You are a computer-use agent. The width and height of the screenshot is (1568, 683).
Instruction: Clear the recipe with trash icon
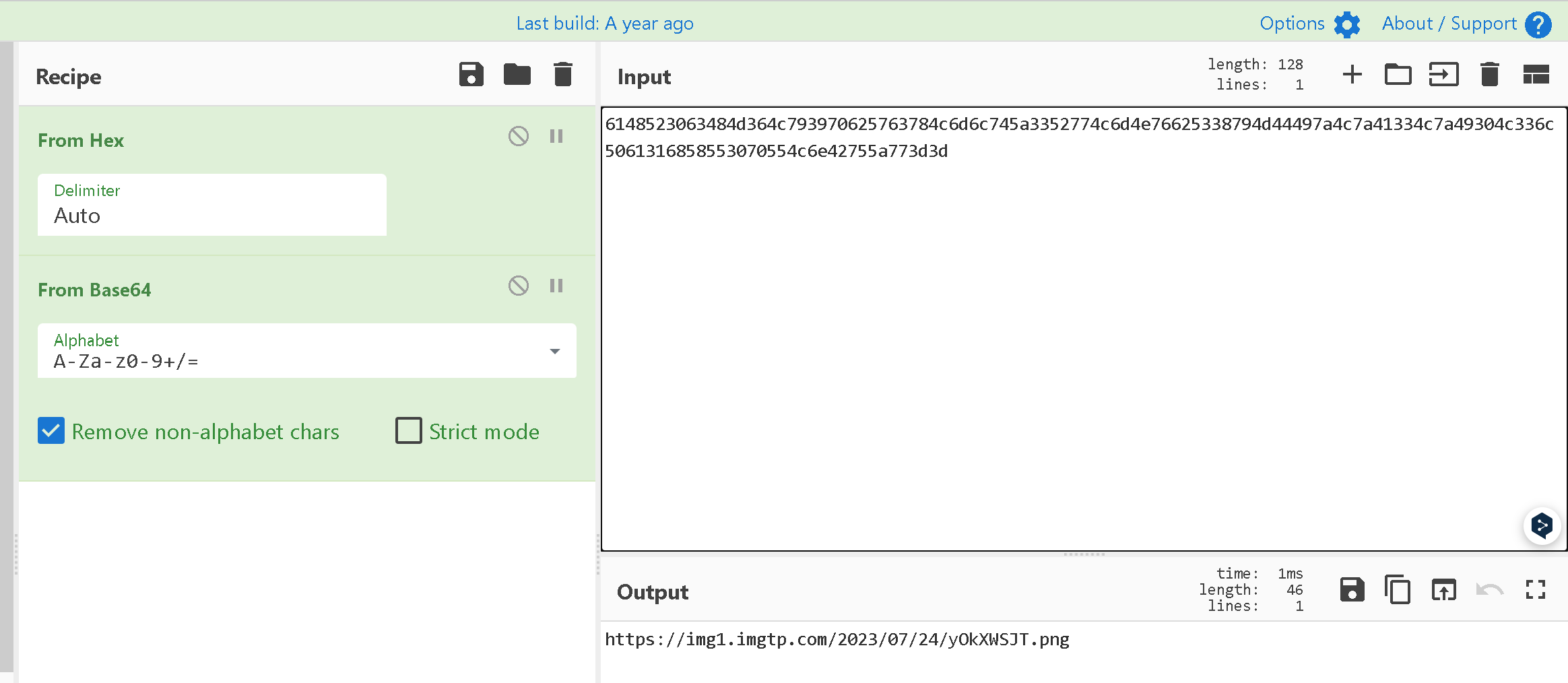point(562,74)
